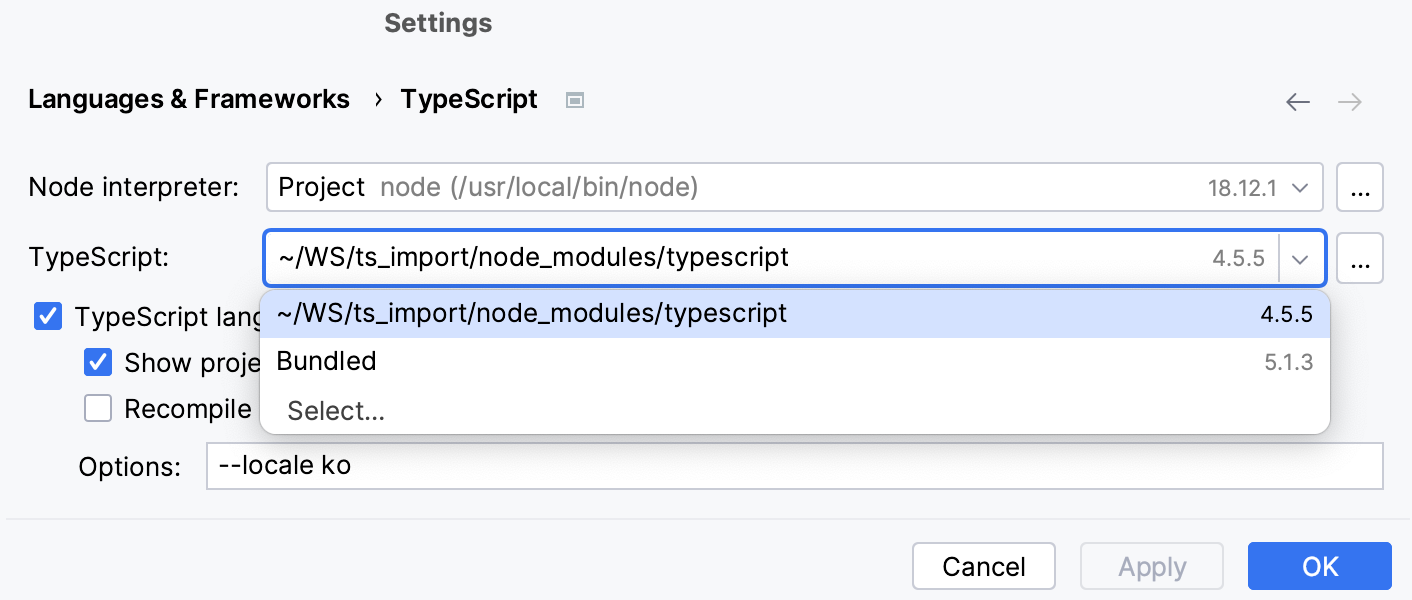
Task: Click the forward navigation arrow
Action: [x=1348, y=102]
